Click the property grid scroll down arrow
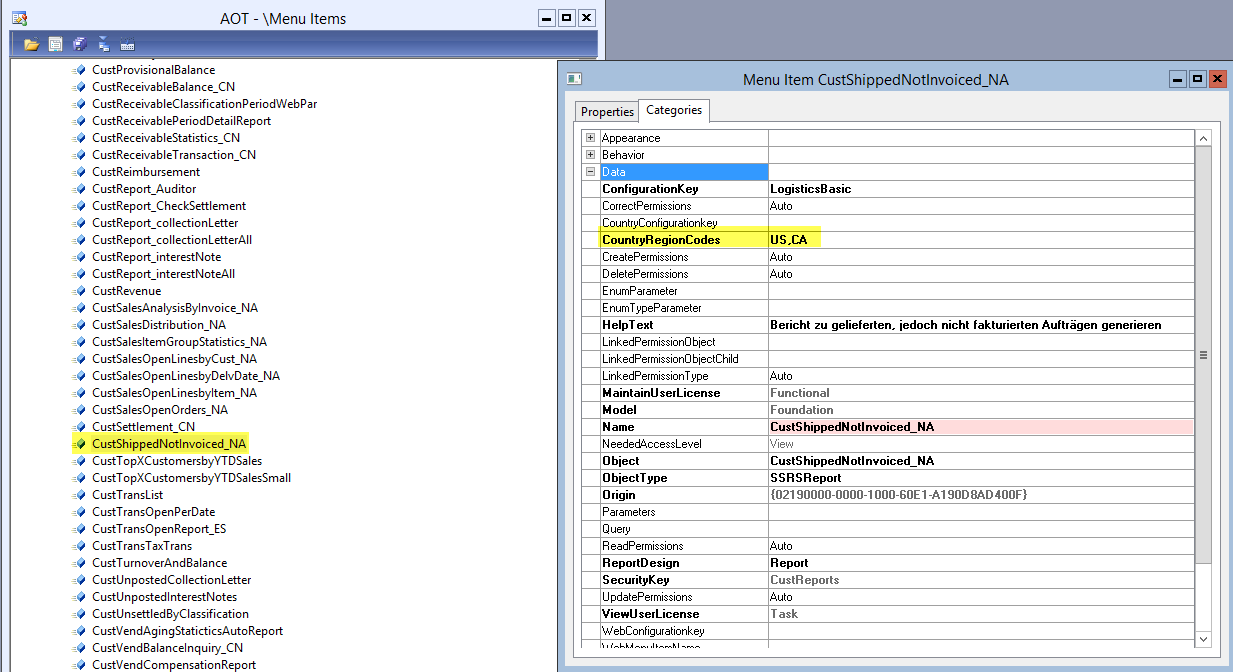 click(x=1203, y=638)
